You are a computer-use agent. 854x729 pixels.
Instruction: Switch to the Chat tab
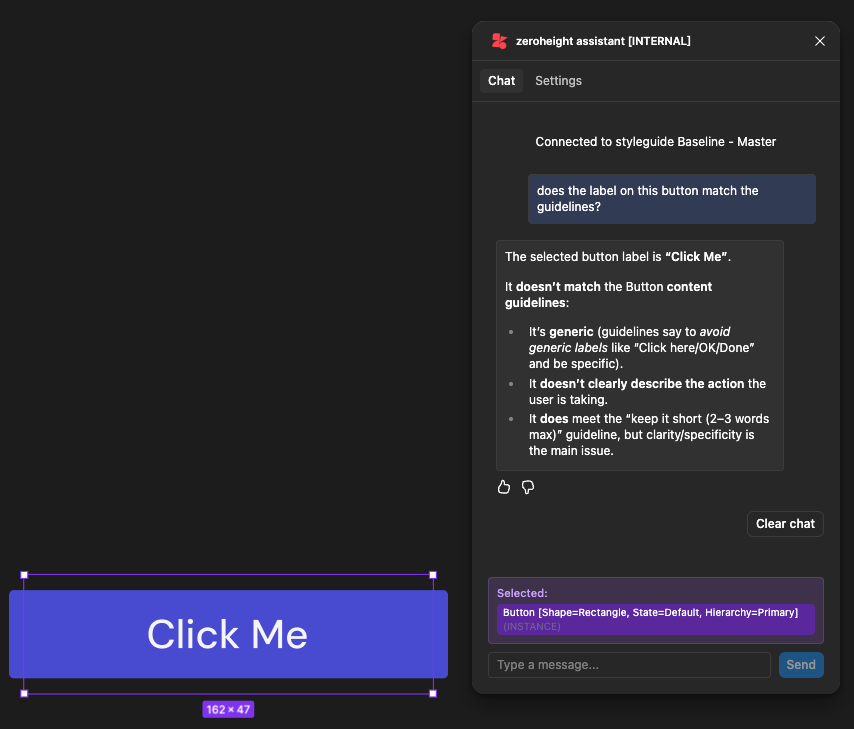501,81
